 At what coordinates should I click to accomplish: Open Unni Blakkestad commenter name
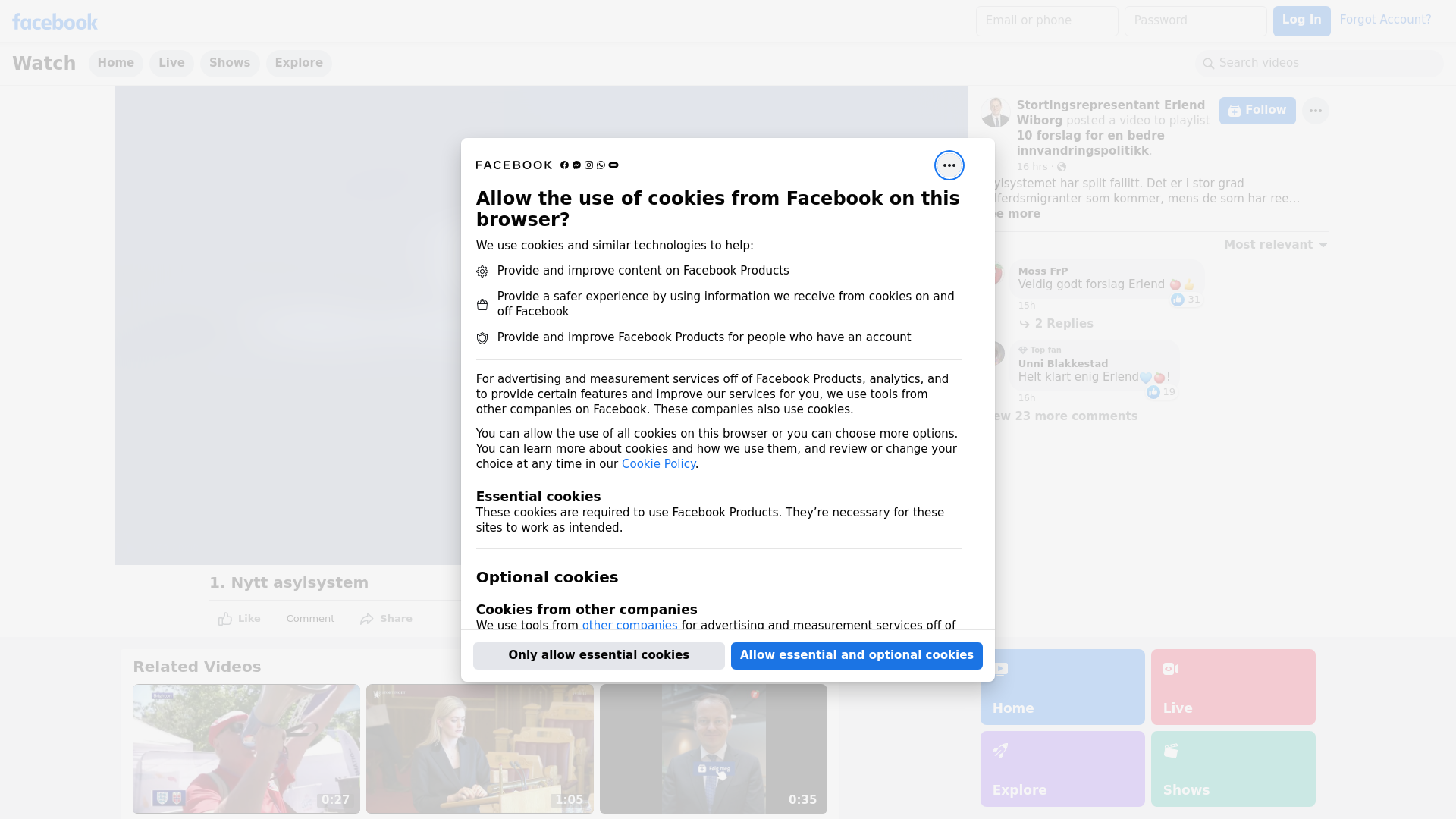point(1062,364)
